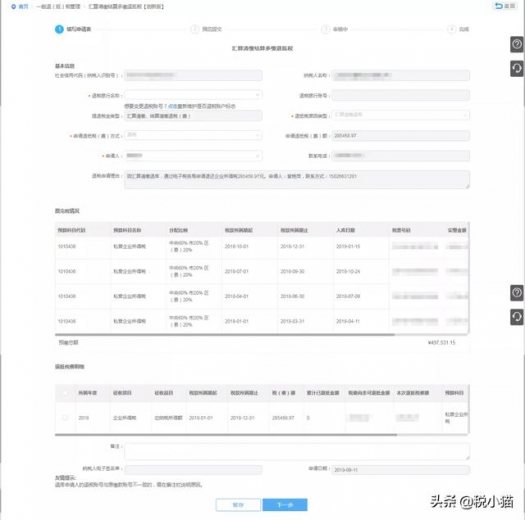The height and width of the screenshot is (520, 525).
Task: Click the date cell 2019-01-15
Action: [x=348, y=246]
